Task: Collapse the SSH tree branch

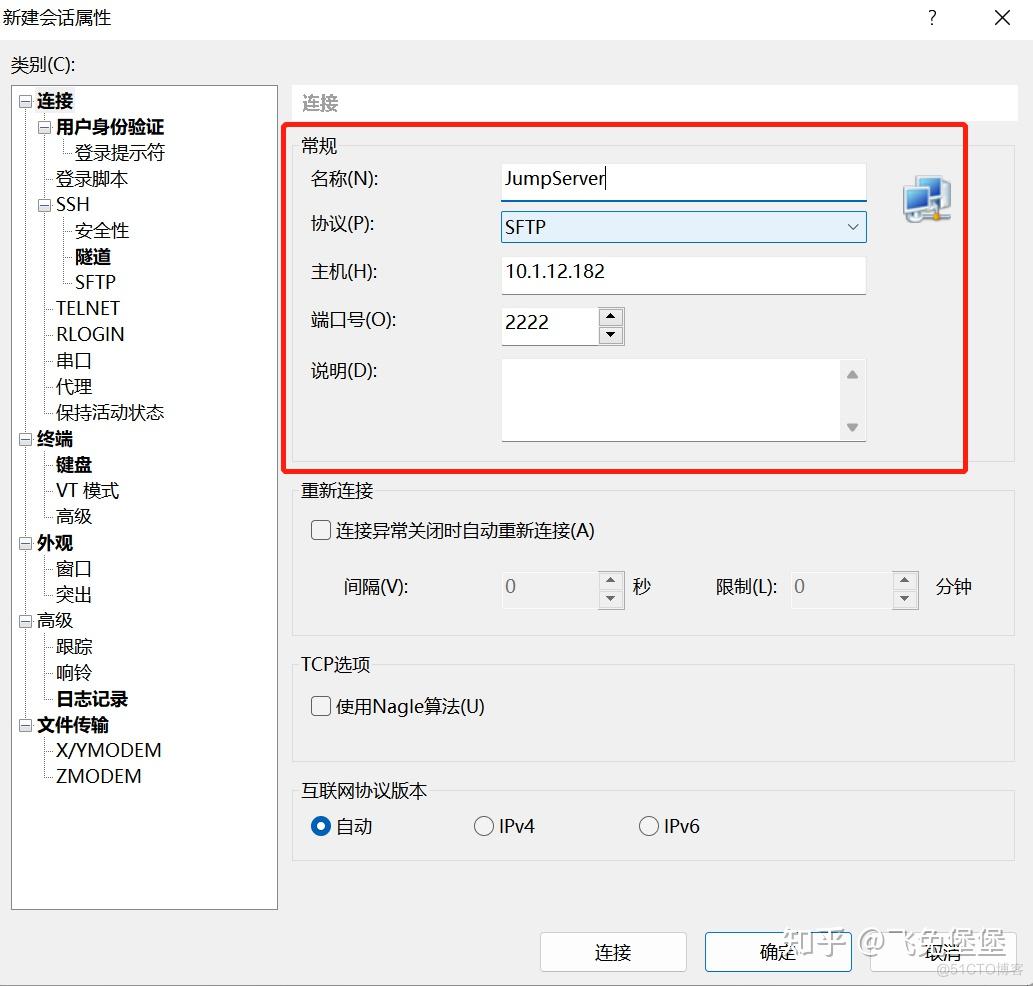Action: click(x=44, y=204)
